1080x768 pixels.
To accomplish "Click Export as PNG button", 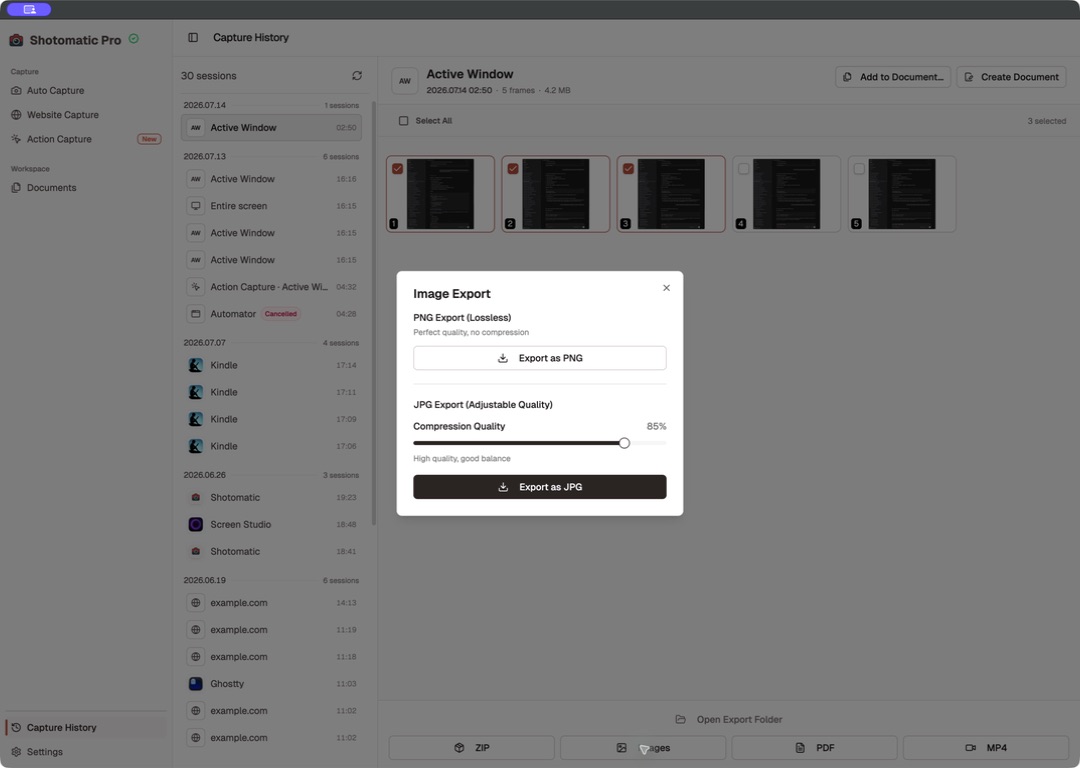I will (539, 358).
